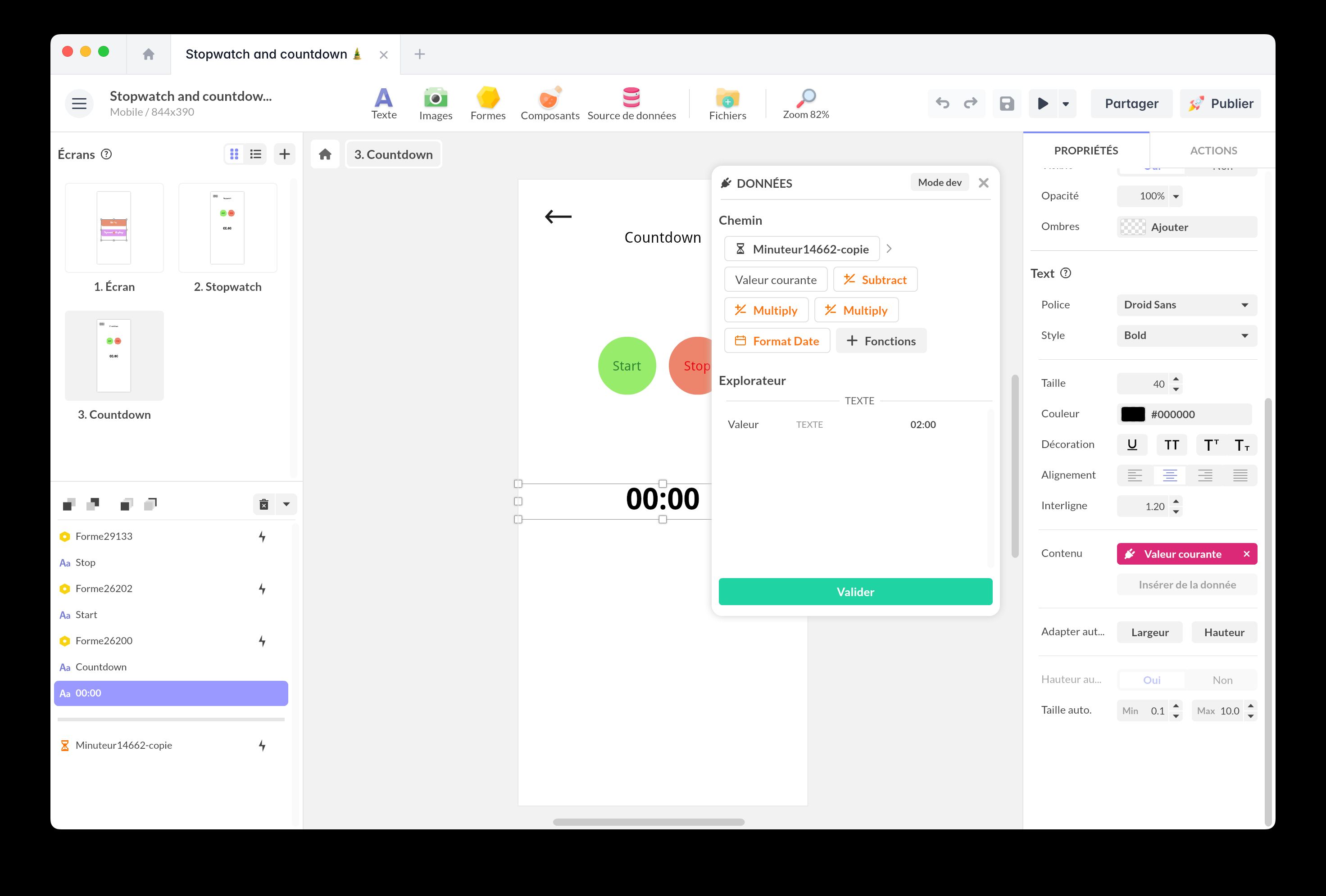Delete selected element with trash icon
Image resolution: width=1326 pixels, height=896 pixels.
263,504
